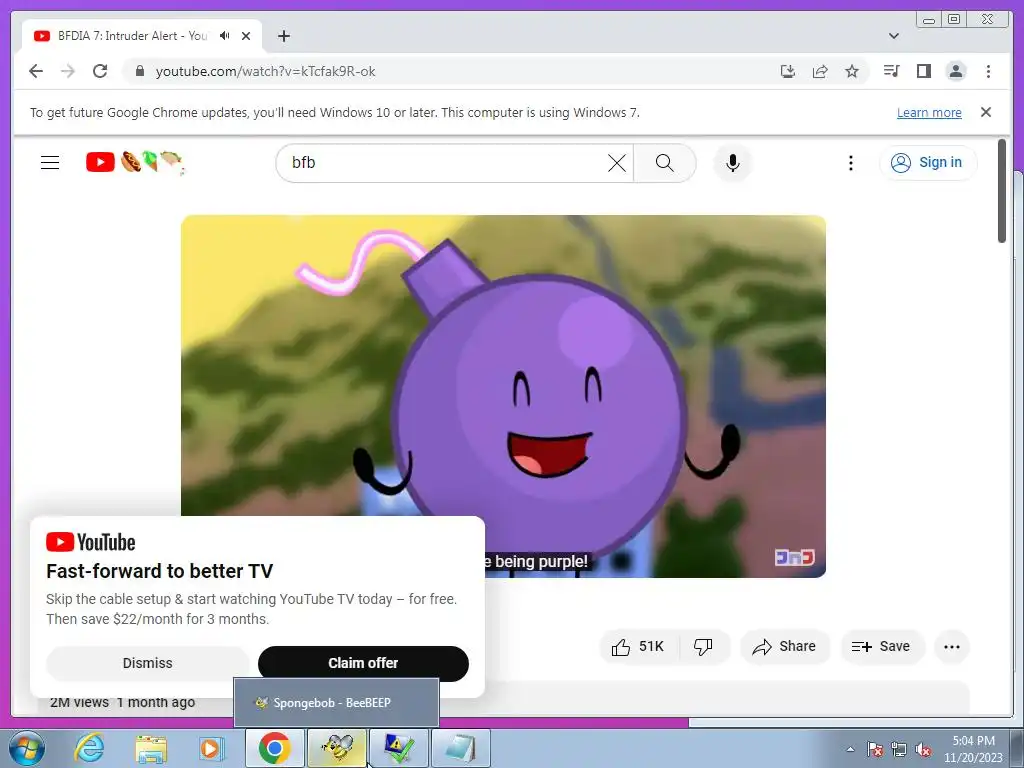This screenshot has width=1024, height=768.
Task: Dismiss the YouTube TV offer
Action: pyautogui.click(x=148, y=663)
